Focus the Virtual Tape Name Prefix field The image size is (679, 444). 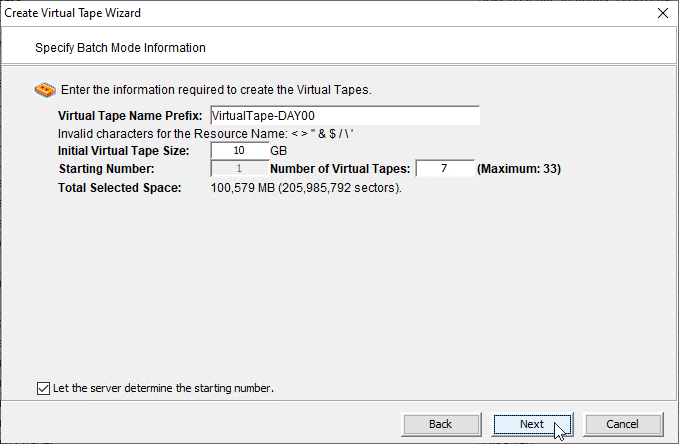(345, 116)
